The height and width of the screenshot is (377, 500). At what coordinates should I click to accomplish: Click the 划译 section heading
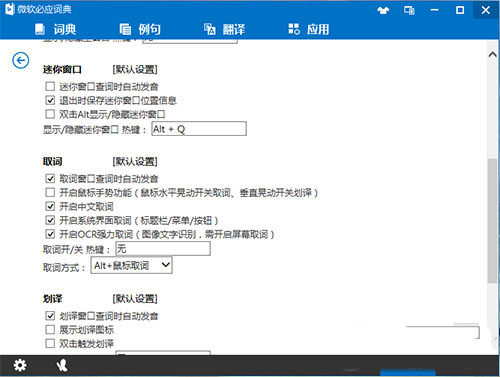(53, 298)
